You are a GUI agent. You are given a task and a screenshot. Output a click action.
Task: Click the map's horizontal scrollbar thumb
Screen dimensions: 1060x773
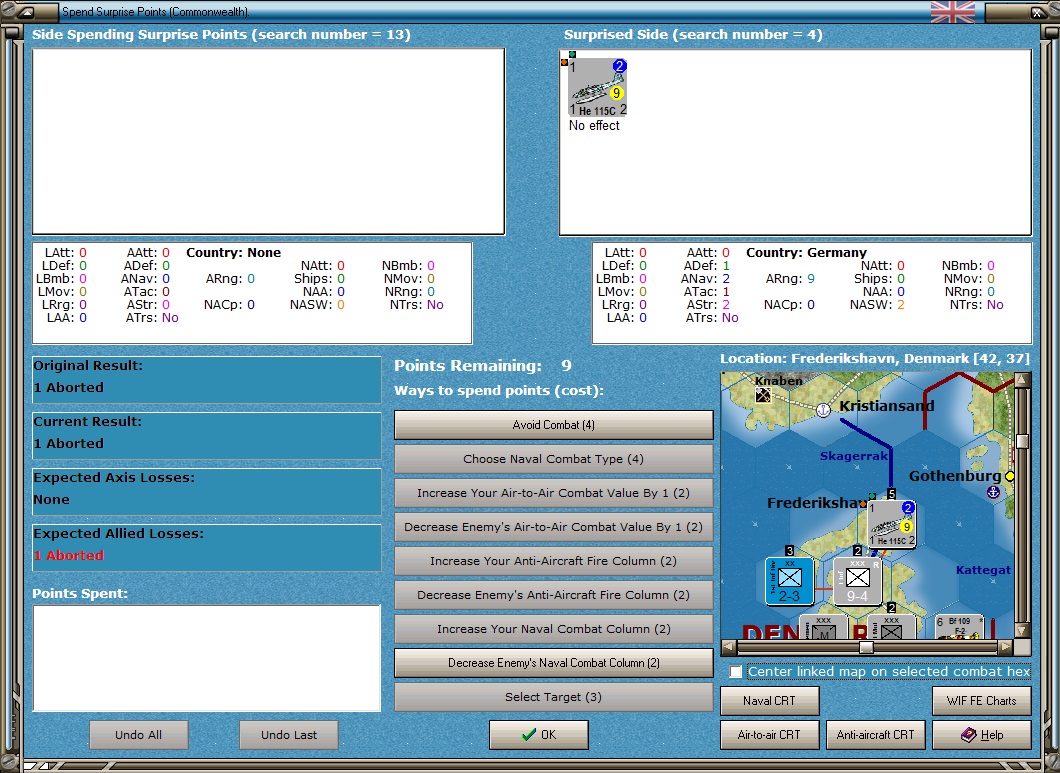[866, 647]
